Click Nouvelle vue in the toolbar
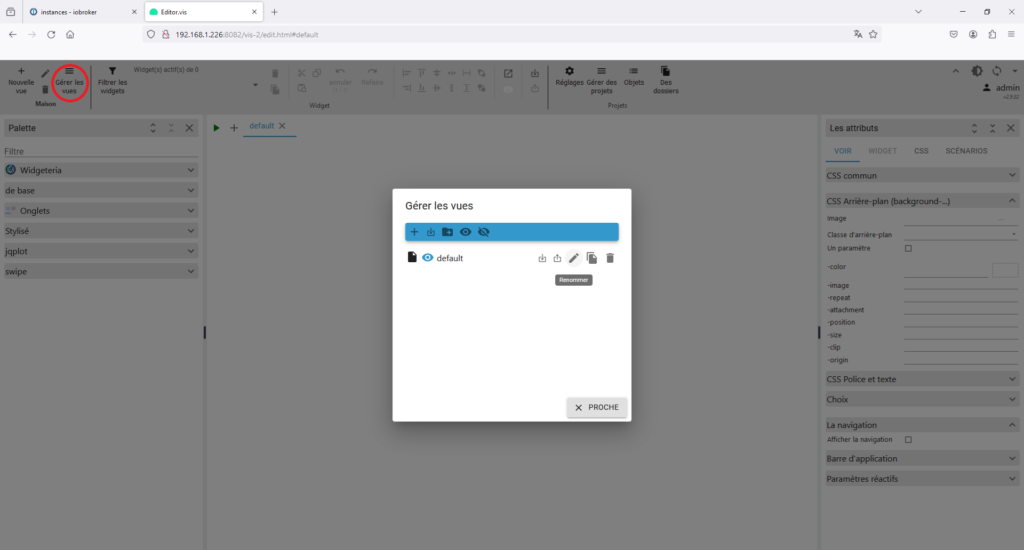This screenshot has width=1024, height=550. pos(21,80)
